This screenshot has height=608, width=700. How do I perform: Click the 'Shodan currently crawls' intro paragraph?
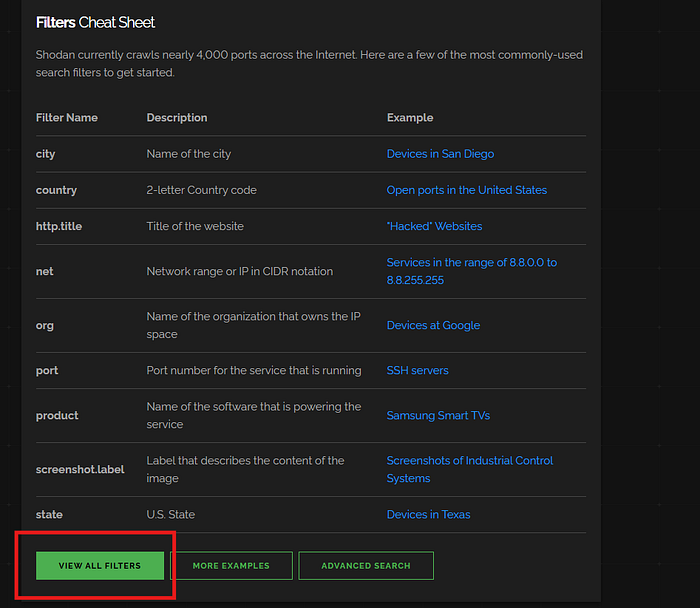pos(309,64)
